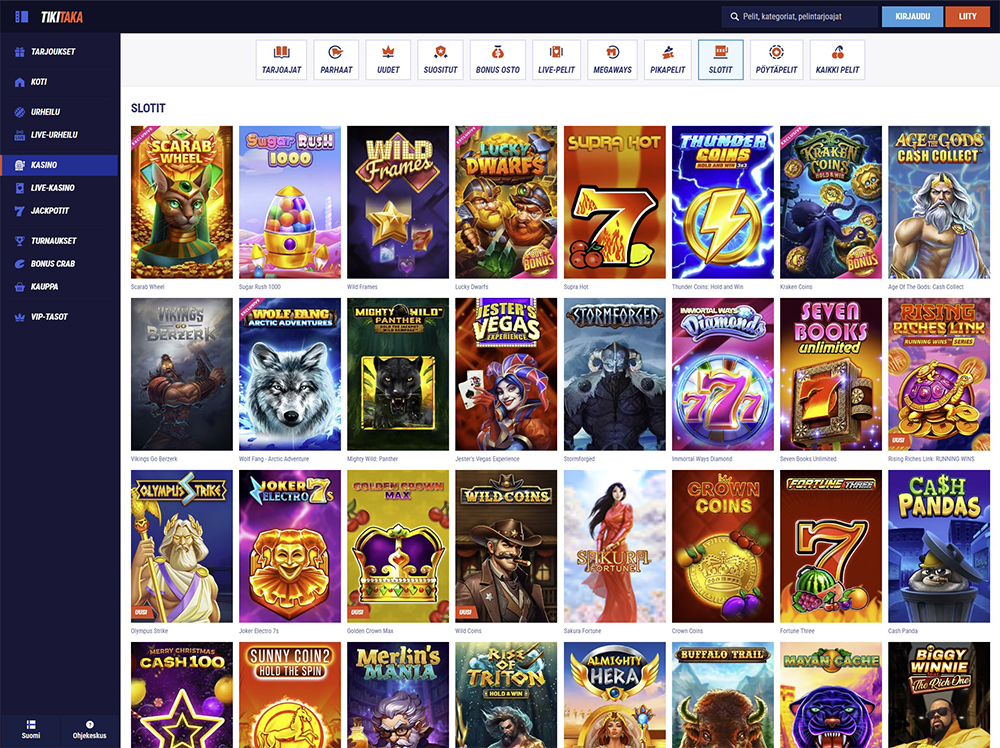The height and width of the screenshot is (748, 1000).
Task: Open the Rising Riches Link thumbnail
Action: click(939, 374)
